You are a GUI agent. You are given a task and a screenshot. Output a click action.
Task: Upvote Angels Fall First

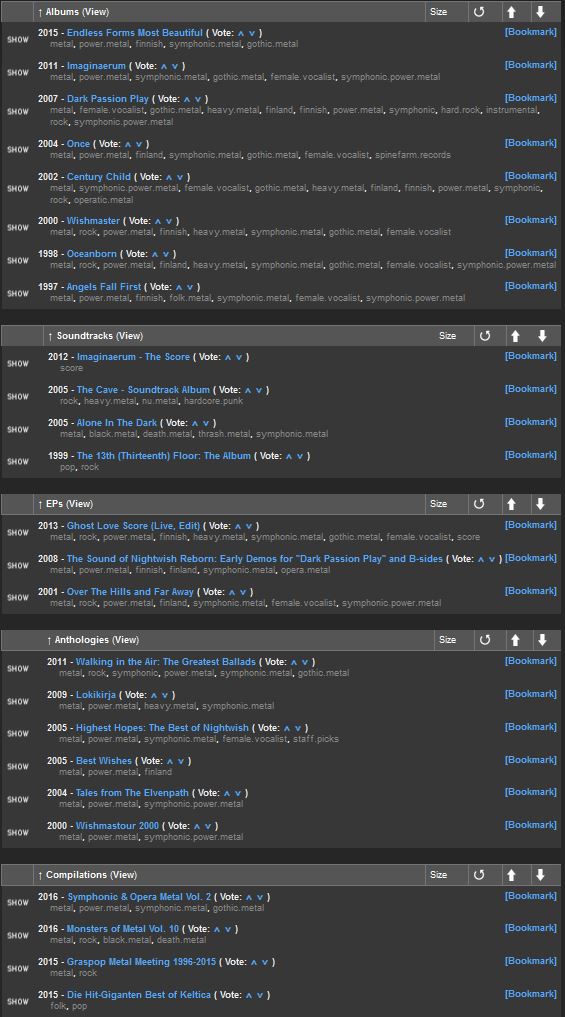point(179,287)
